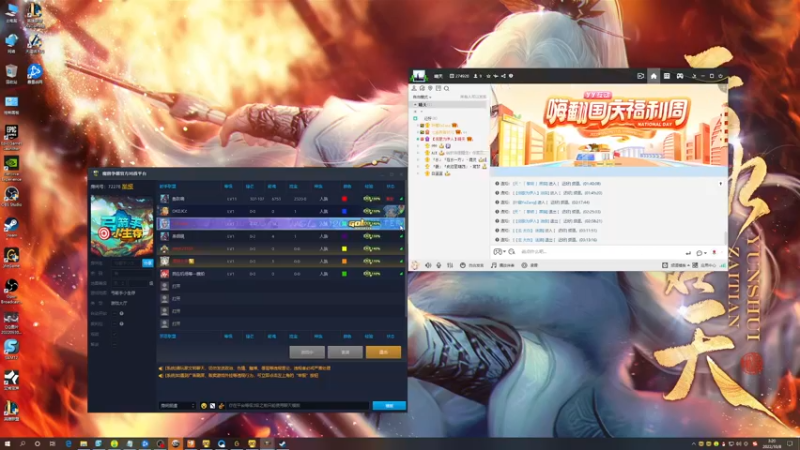Click the music note accompaniment button
The height and width of the screenshot is (450, 800).
click(503, 265)
